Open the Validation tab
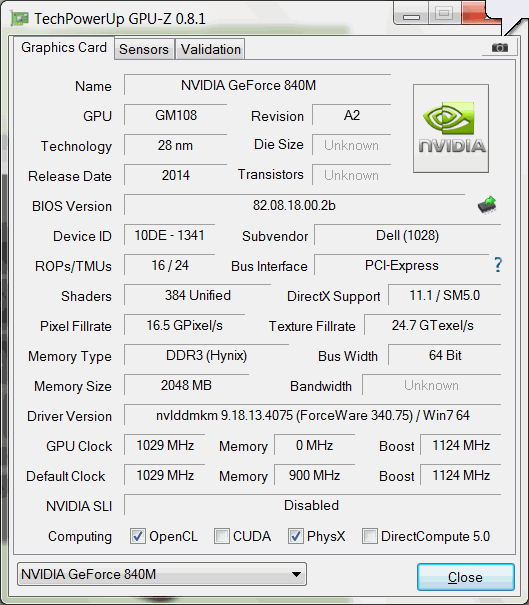Image resolution: width=529 pixels, height=605 pixels. [211, 49]
